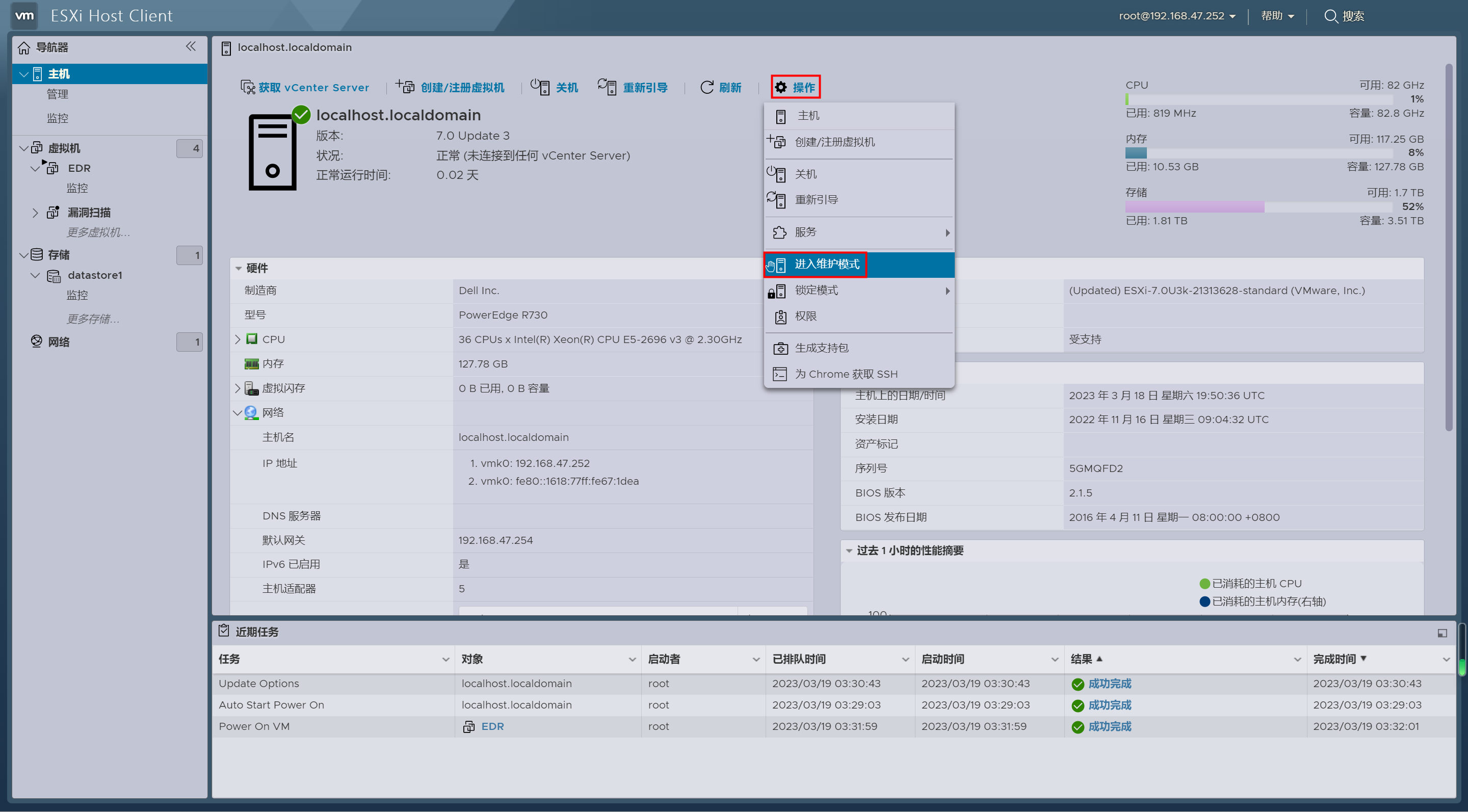Sort tasks by the 完成时间 column header

[x=1333, y=659]
